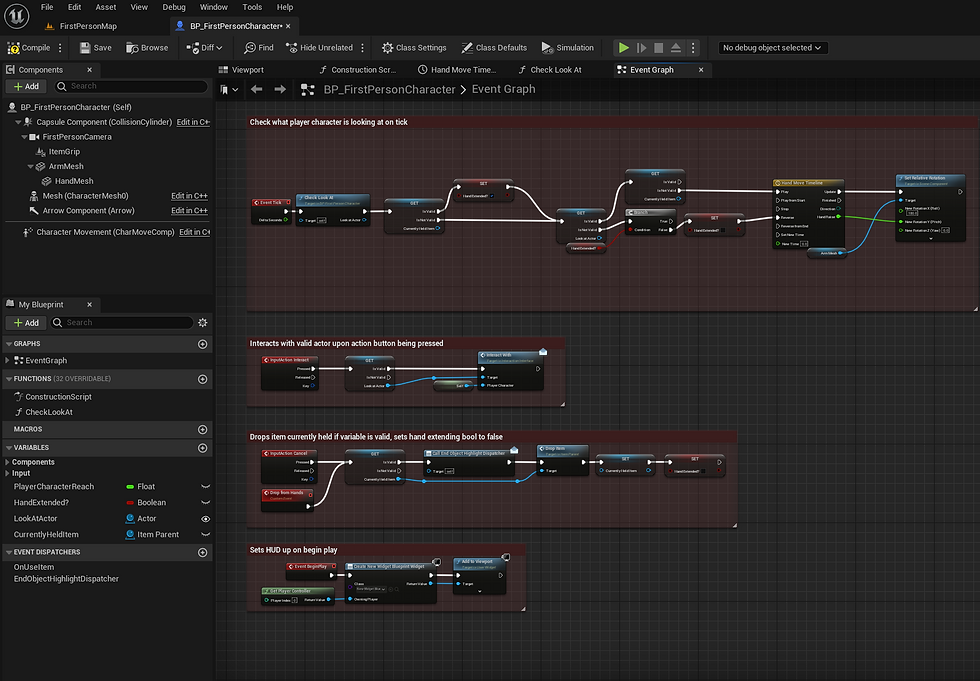Click Edit in C++ for Mesh (CharacterMesh0)
980x681 pixels.
point(189,196)
